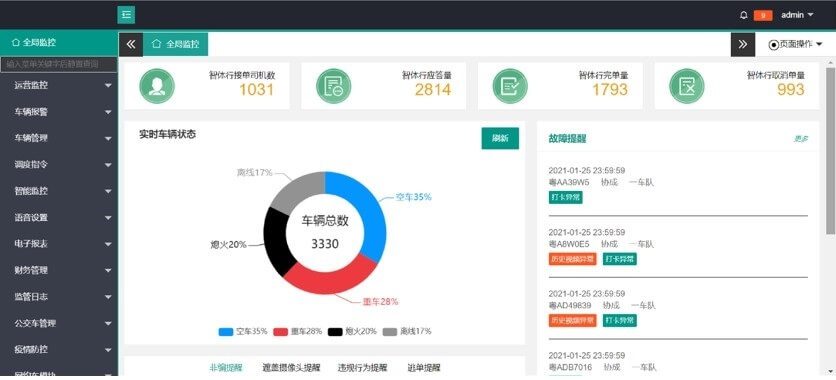The height and width of the screenshot is (380, 836).
Task: Open the notification bell icon
Action: [x=744, y=15]
